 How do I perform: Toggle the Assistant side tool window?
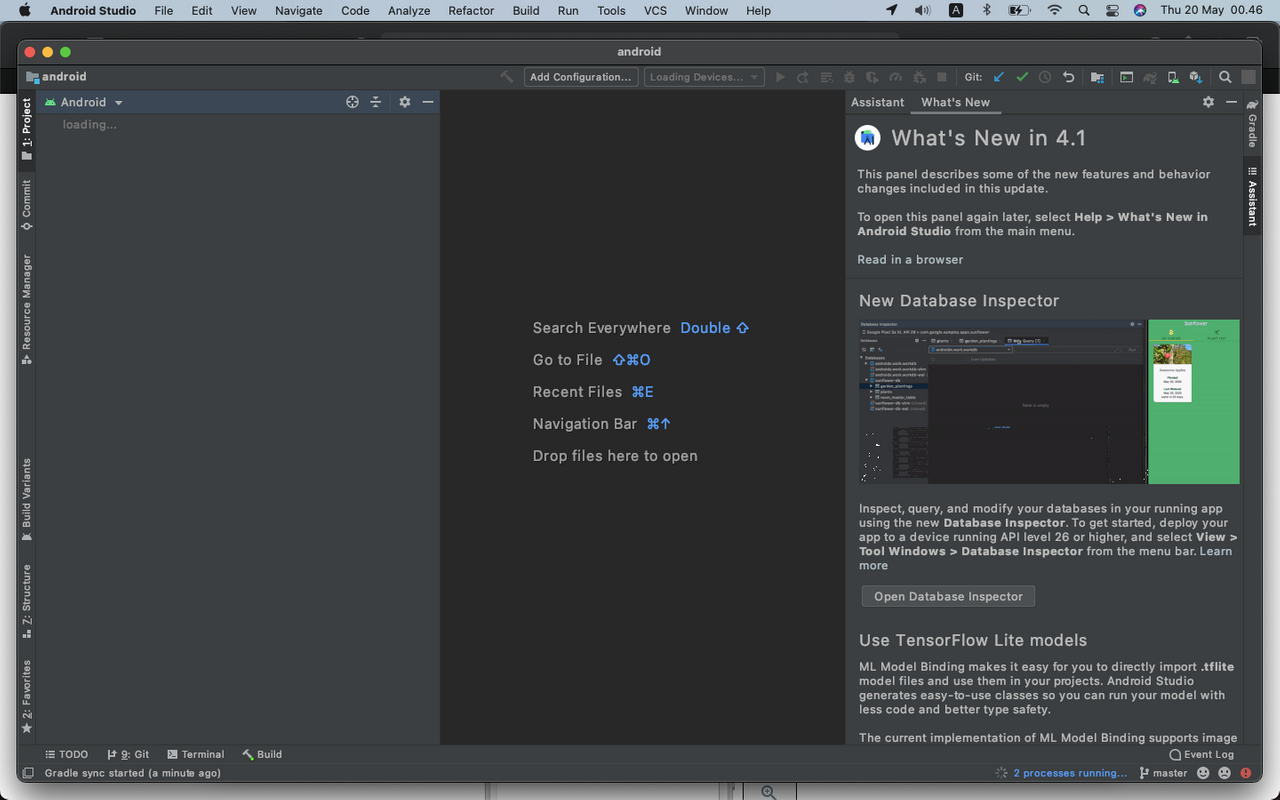[1252, 196]
